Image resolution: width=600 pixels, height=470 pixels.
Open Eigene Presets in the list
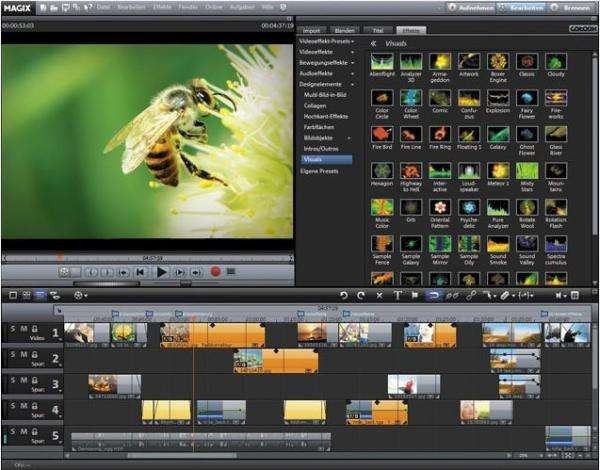[319, 171]
